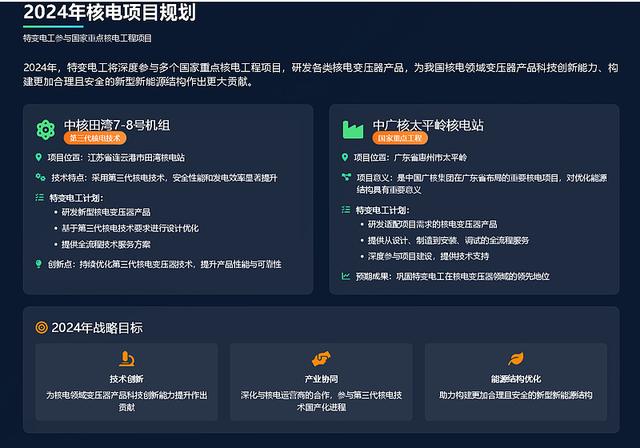640x448 pixels.
Task: Click the list icon beside 特变电工计划 in 田湾 card
Action: coord(40,198)
